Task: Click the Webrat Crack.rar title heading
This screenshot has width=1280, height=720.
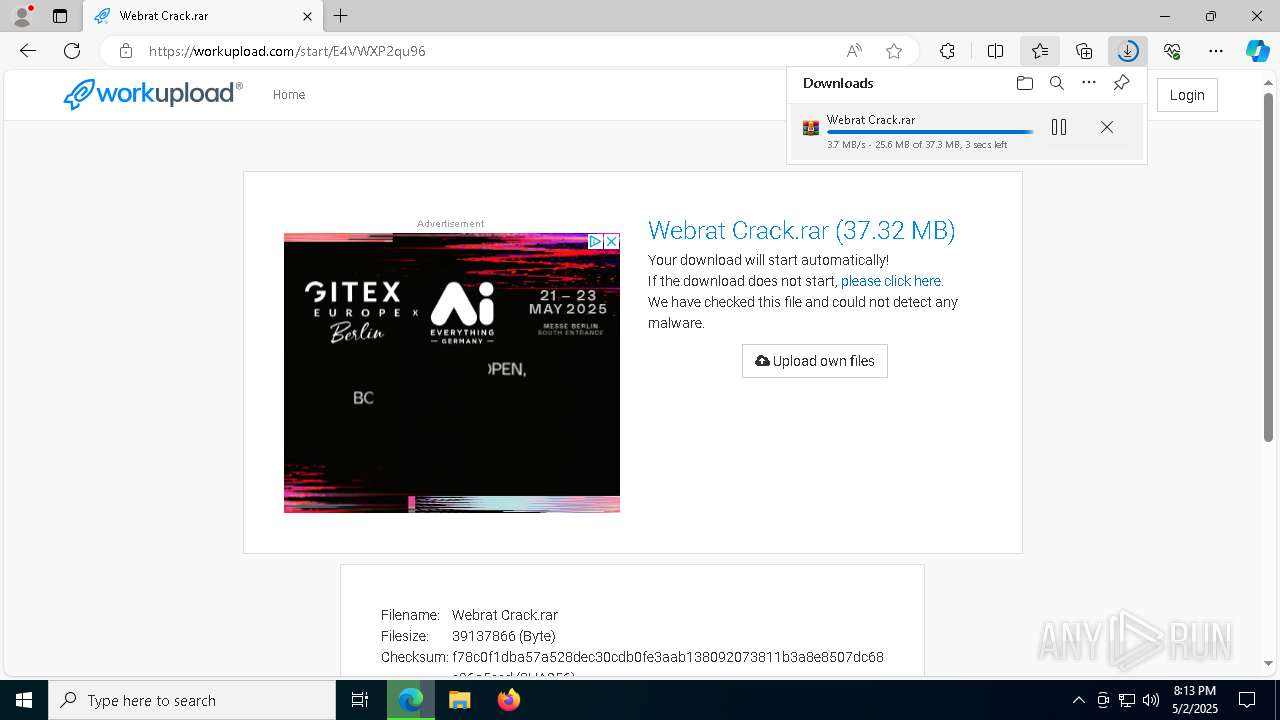Action: click(x=801, y=231)
